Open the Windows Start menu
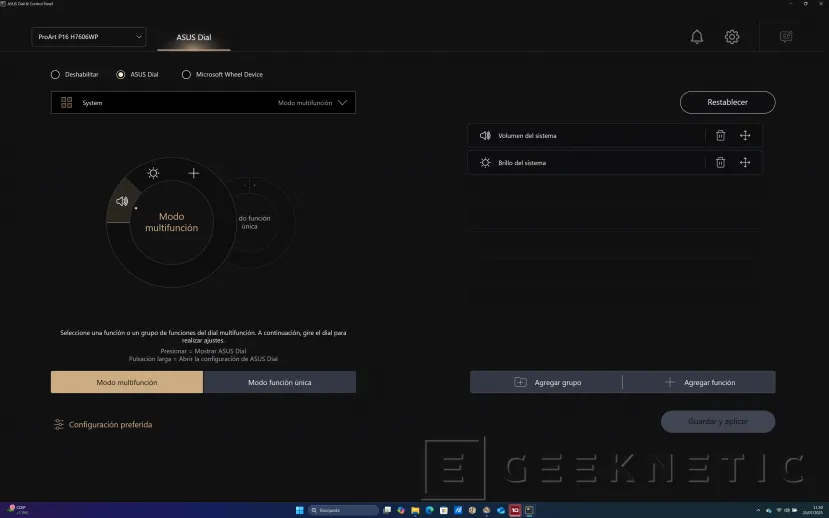 [x=300, y=510]
